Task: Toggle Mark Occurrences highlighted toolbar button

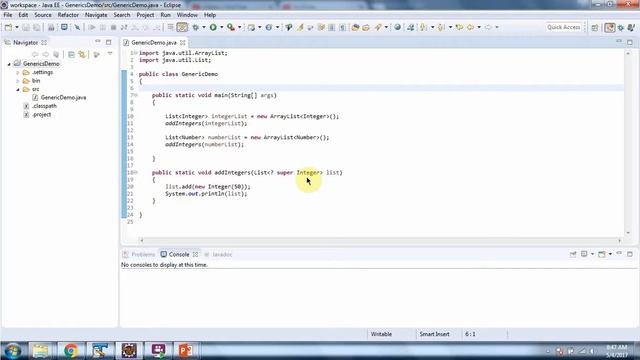Action: (182, 27)
